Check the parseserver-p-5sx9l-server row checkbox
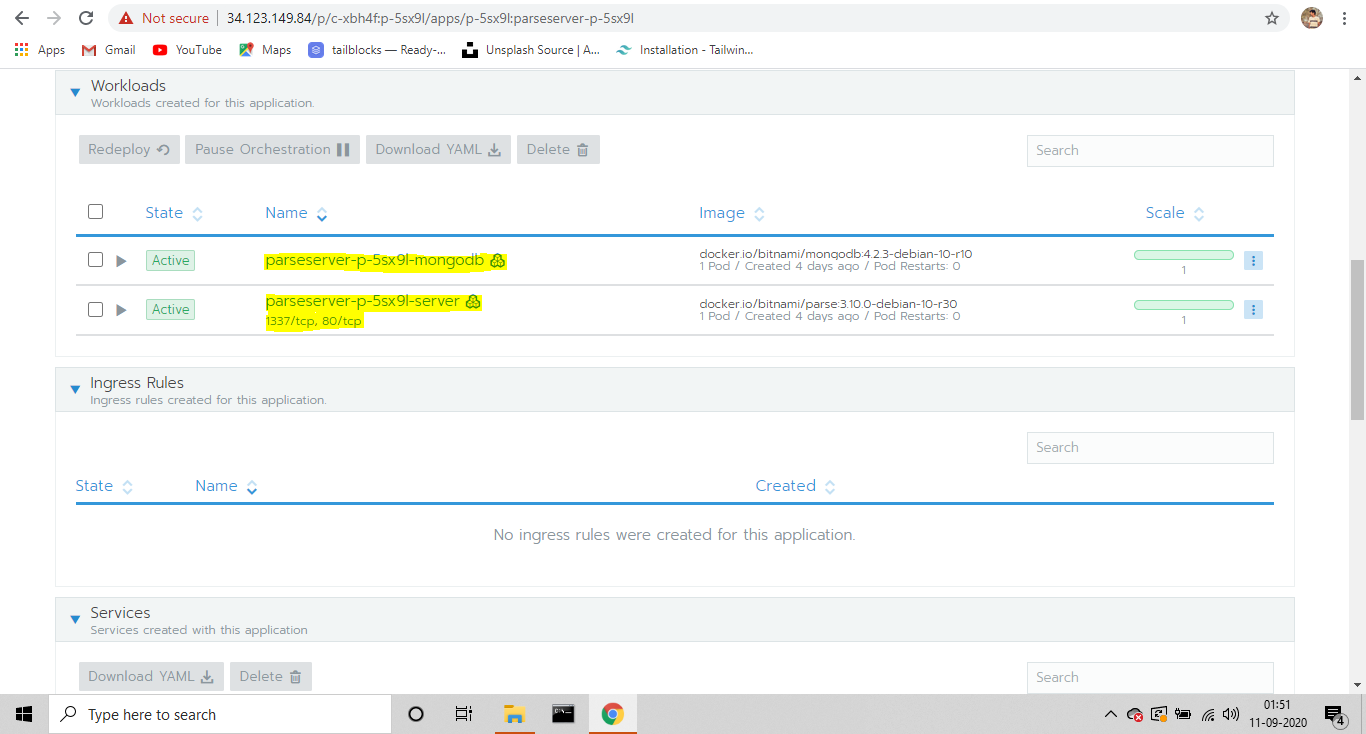The height and width of the screenshot is (734, 1366). (95, 309)
